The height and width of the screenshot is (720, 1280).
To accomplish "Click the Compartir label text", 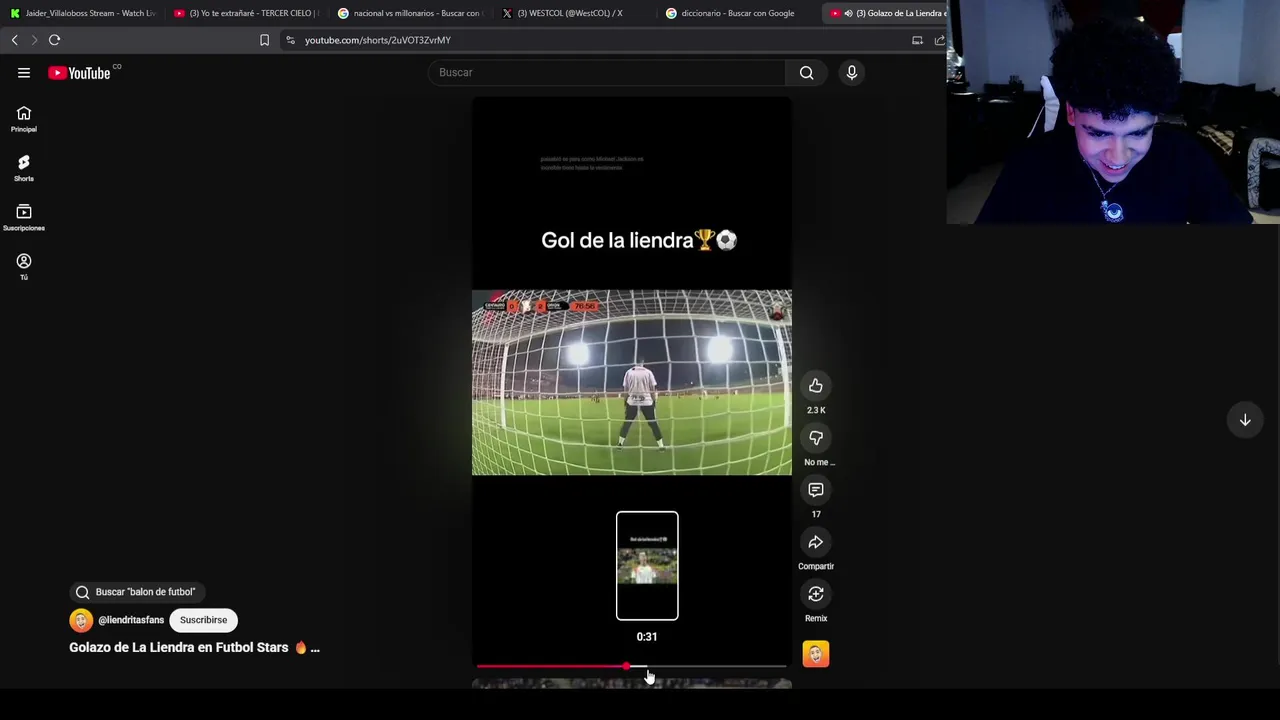I will point(816,566).
